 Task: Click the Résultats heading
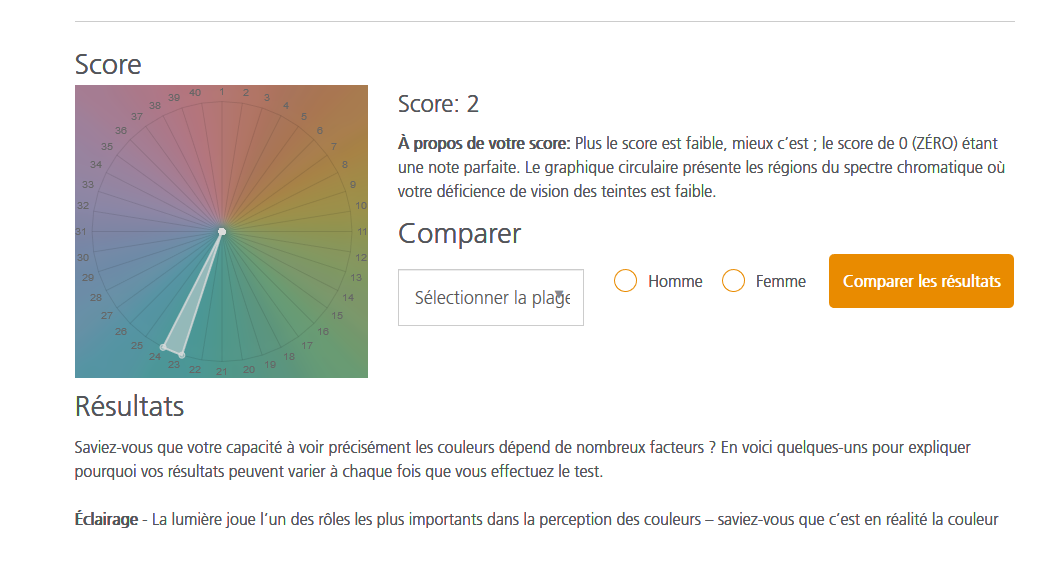(128, 406)
